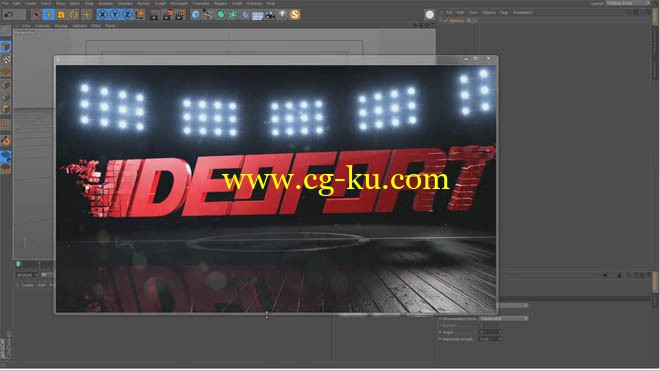The height and width of the screenshot is (371, 660).
Task: Open the green generators object icon
Action: [220, 15]
